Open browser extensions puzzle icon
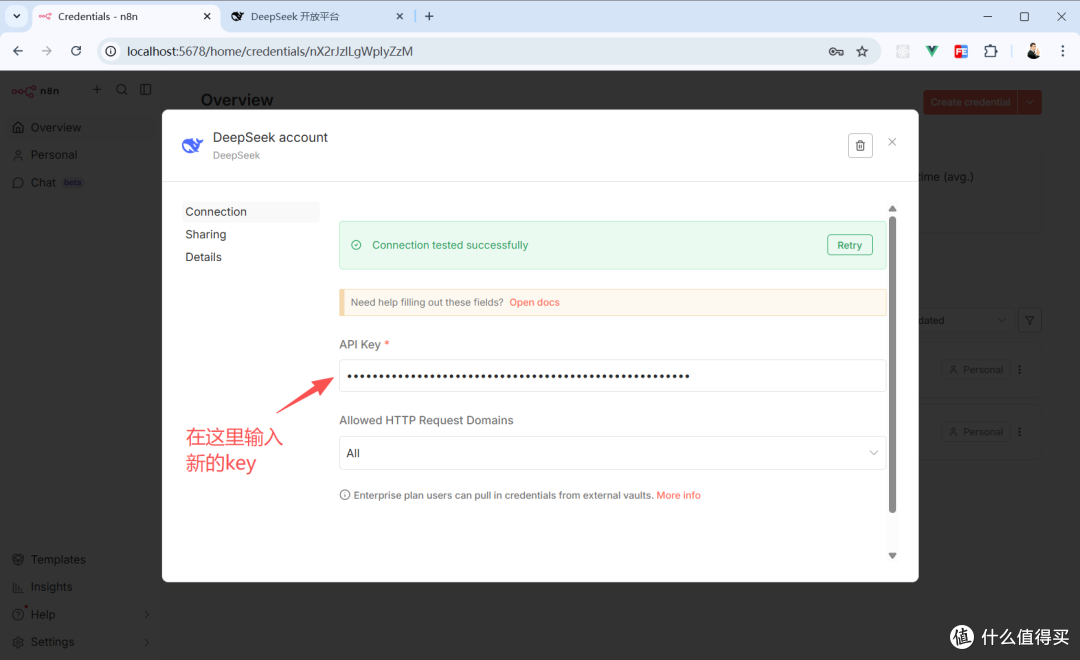The height and width of the screenshot is (660, 1080). pyautogui.click(x=990, y=51)
